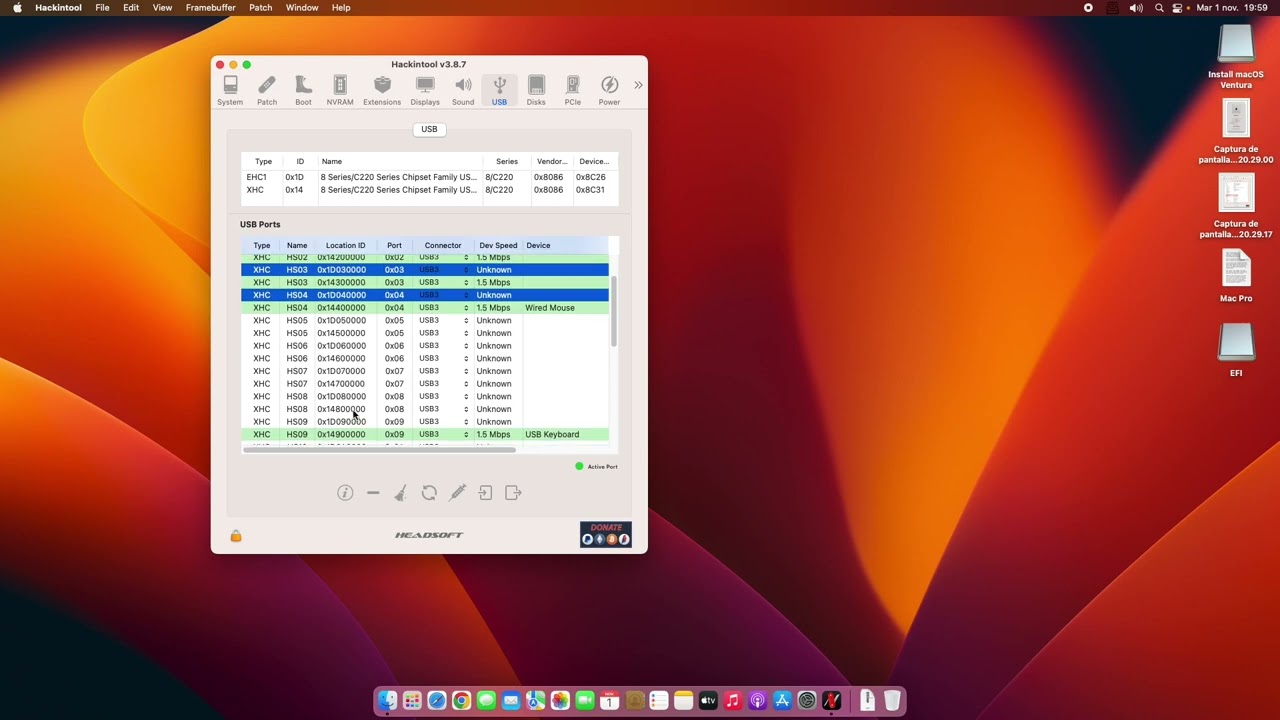Open the Patch menu in menu bar
The image size is (1280, 720).
pyautogui.click(x=260, y=8)
